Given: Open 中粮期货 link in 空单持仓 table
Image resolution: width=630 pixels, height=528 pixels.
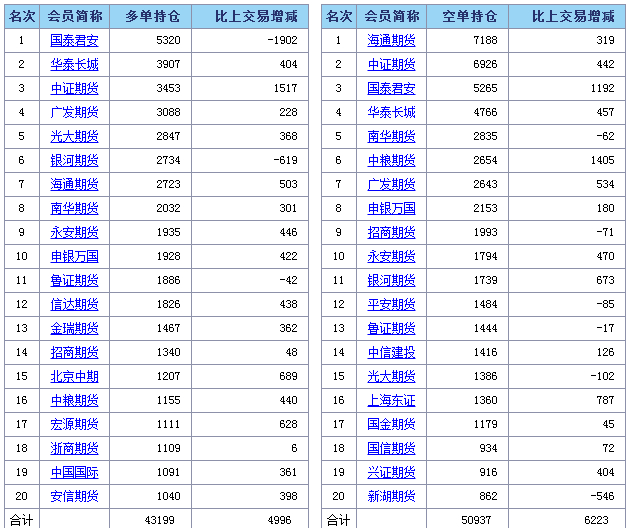Looking at the screenshot, I should (391, 160).
